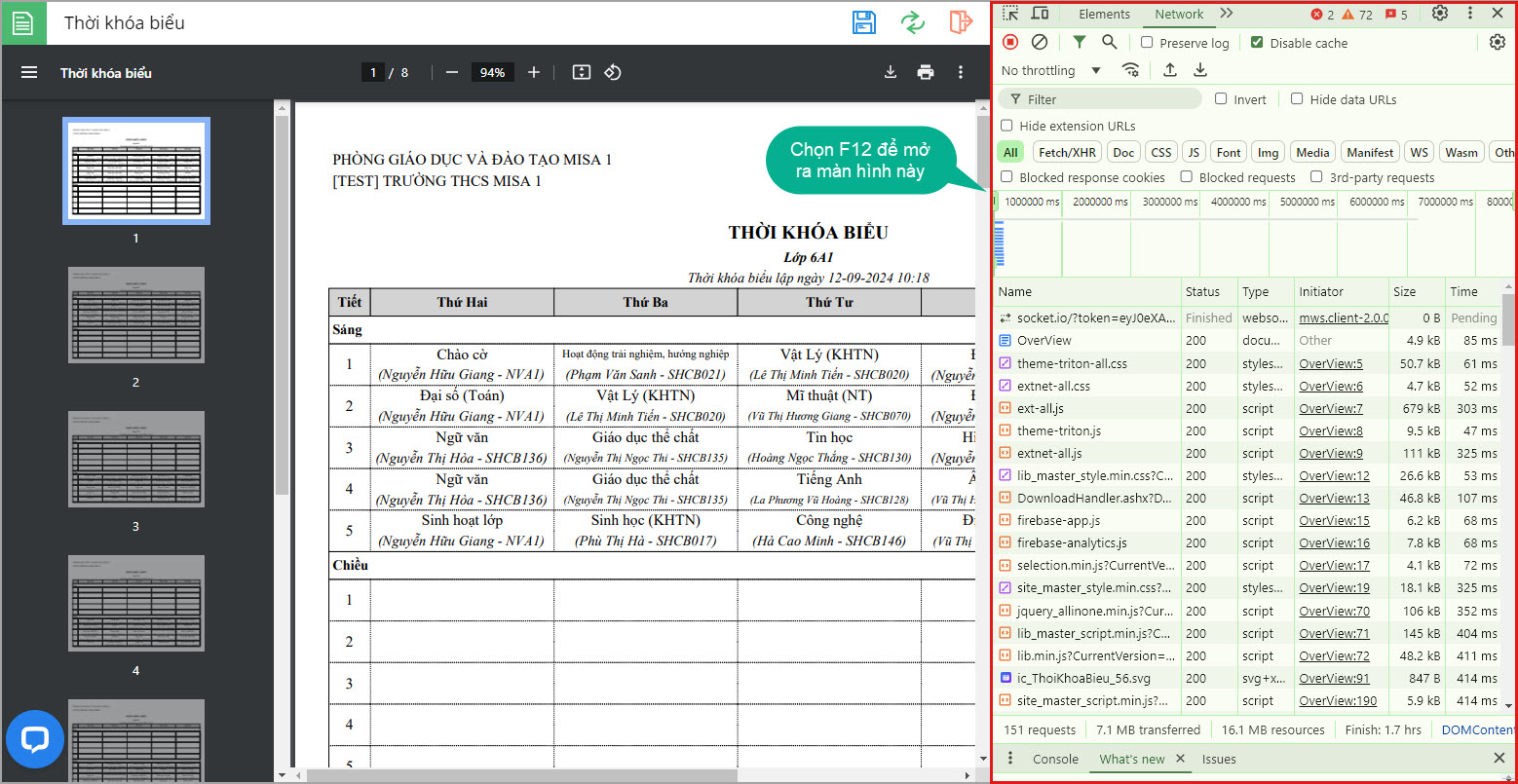Tick the Hide data URLs checkbox
Screen dimensions: 1518x784
click(x=1297, y=99)
